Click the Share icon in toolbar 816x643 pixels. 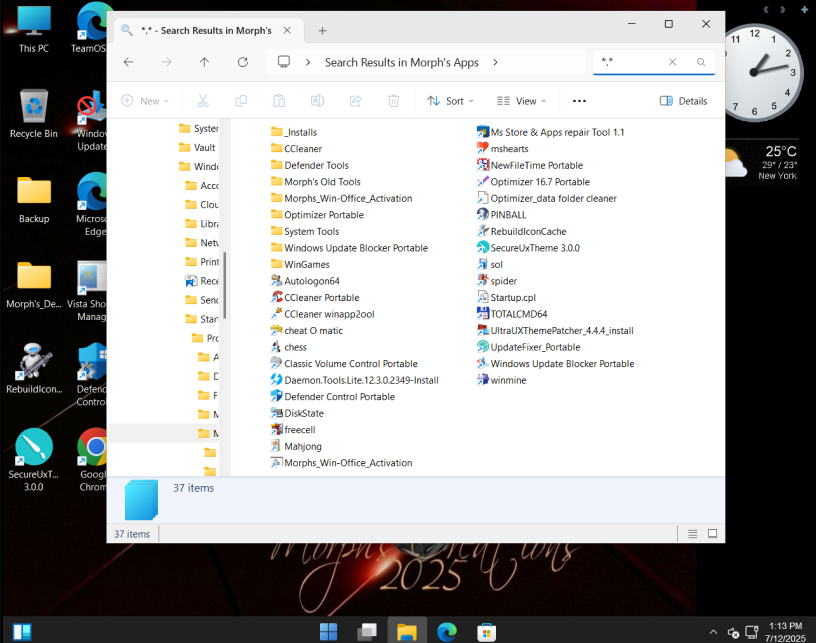pyautogui.click(x=355, y=101)
